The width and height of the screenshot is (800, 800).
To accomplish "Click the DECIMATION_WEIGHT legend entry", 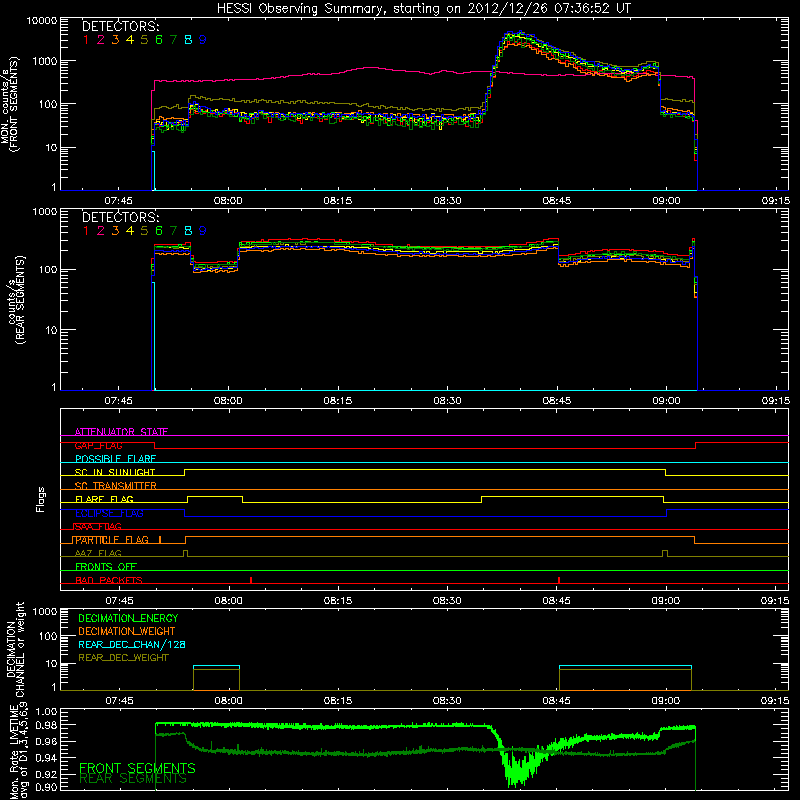I will 127,631.
